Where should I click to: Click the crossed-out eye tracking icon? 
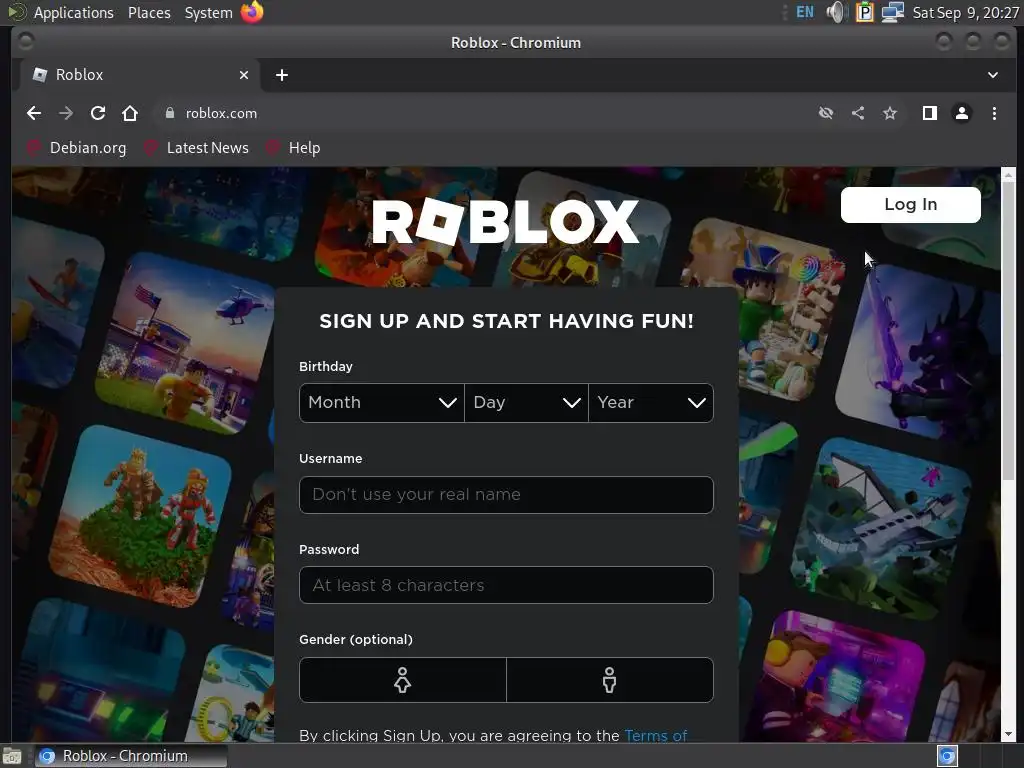point(826,113)
